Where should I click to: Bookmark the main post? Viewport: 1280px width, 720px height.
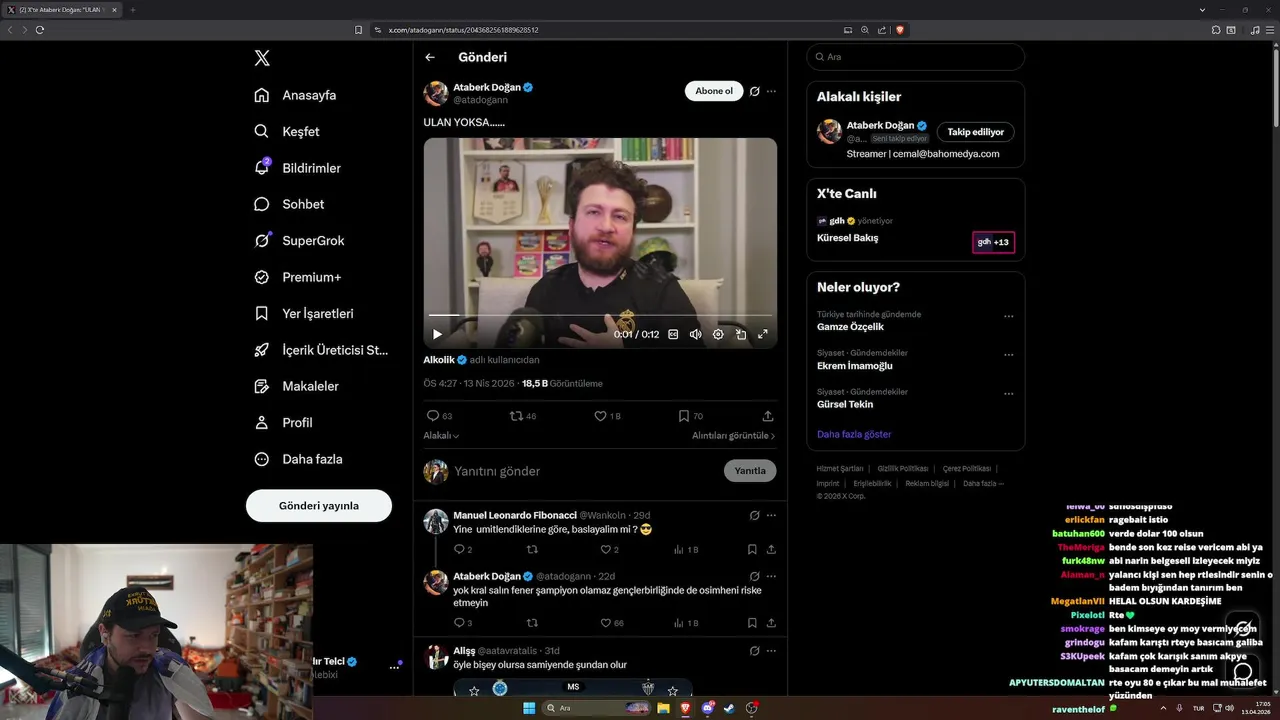coord(690,416)
